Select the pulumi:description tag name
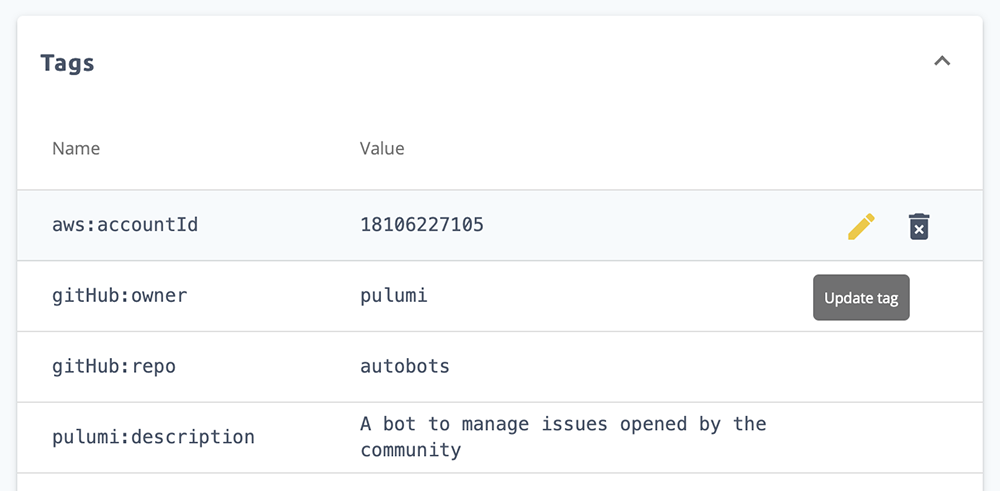Viewport: 1000px width, 491px height. [153, 437]
